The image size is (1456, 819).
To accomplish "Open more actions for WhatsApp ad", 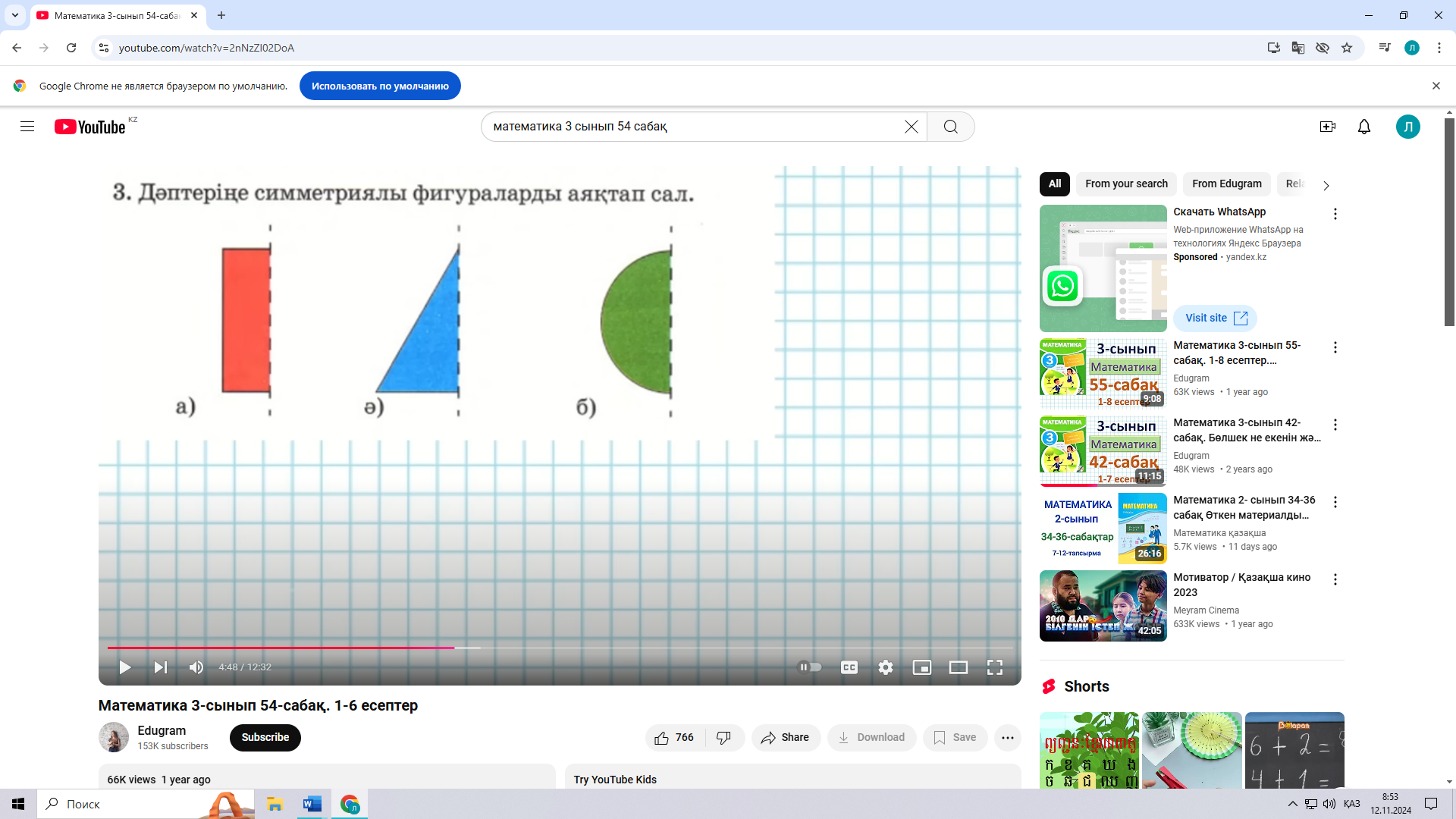I will (1335, 214).
